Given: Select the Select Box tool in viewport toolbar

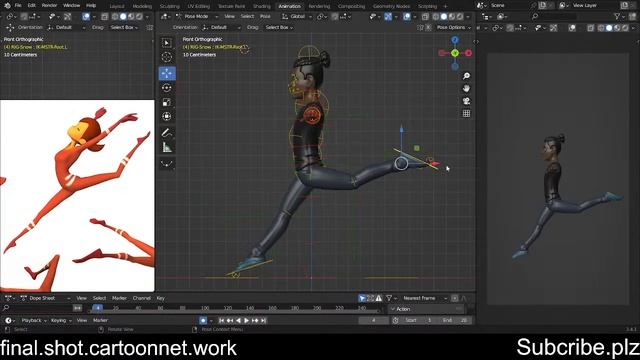Looking at the screenshot, I should [x=167, y=43].
